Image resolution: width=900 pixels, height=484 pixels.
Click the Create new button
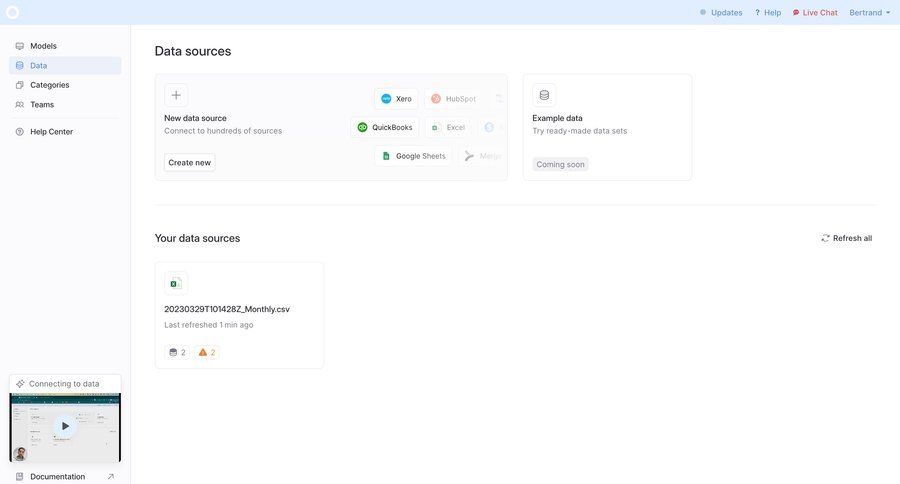[189, 162]
